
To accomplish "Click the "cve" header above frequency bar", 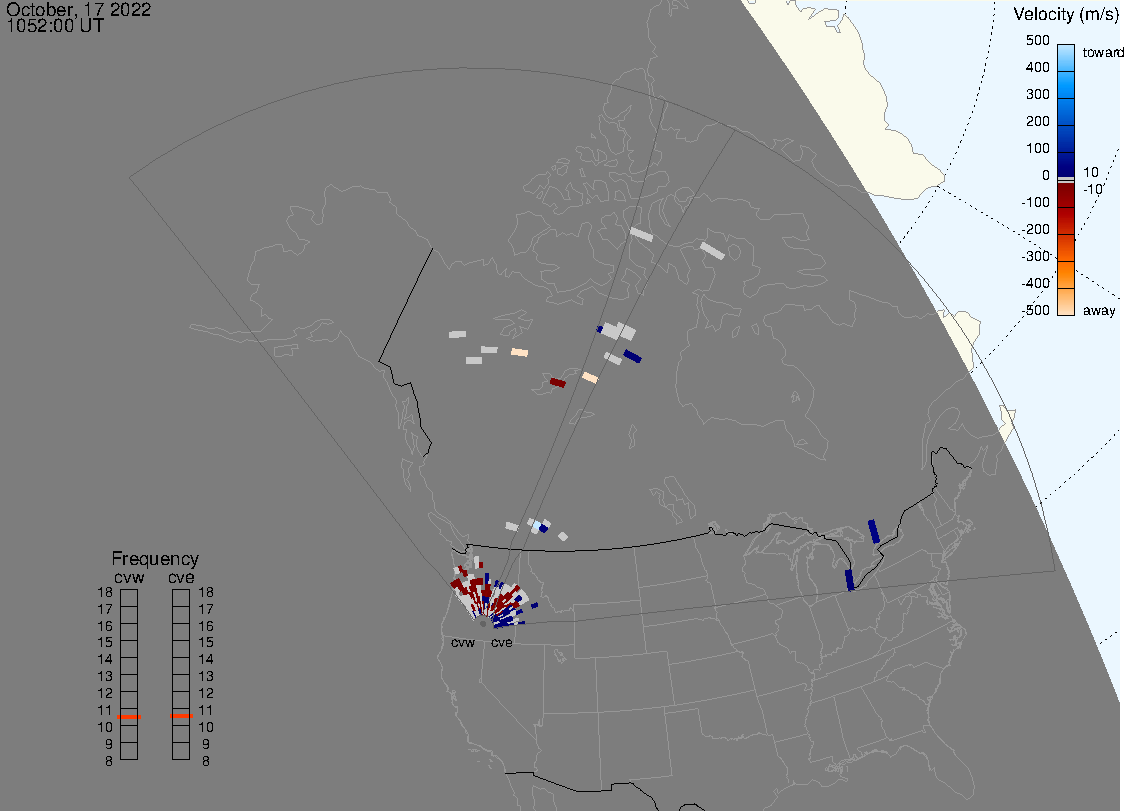I will pos(181,578).
